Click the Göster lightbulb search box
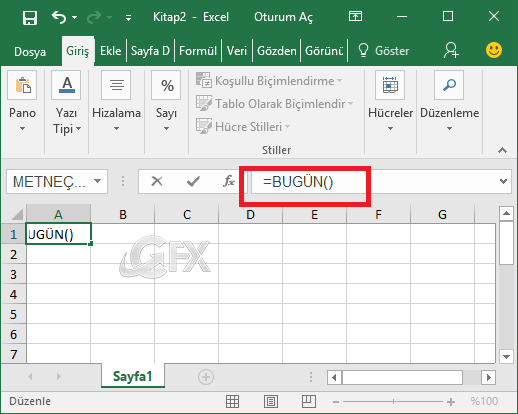The height and width of the screenshot is (414, 518). pos(383,51)
